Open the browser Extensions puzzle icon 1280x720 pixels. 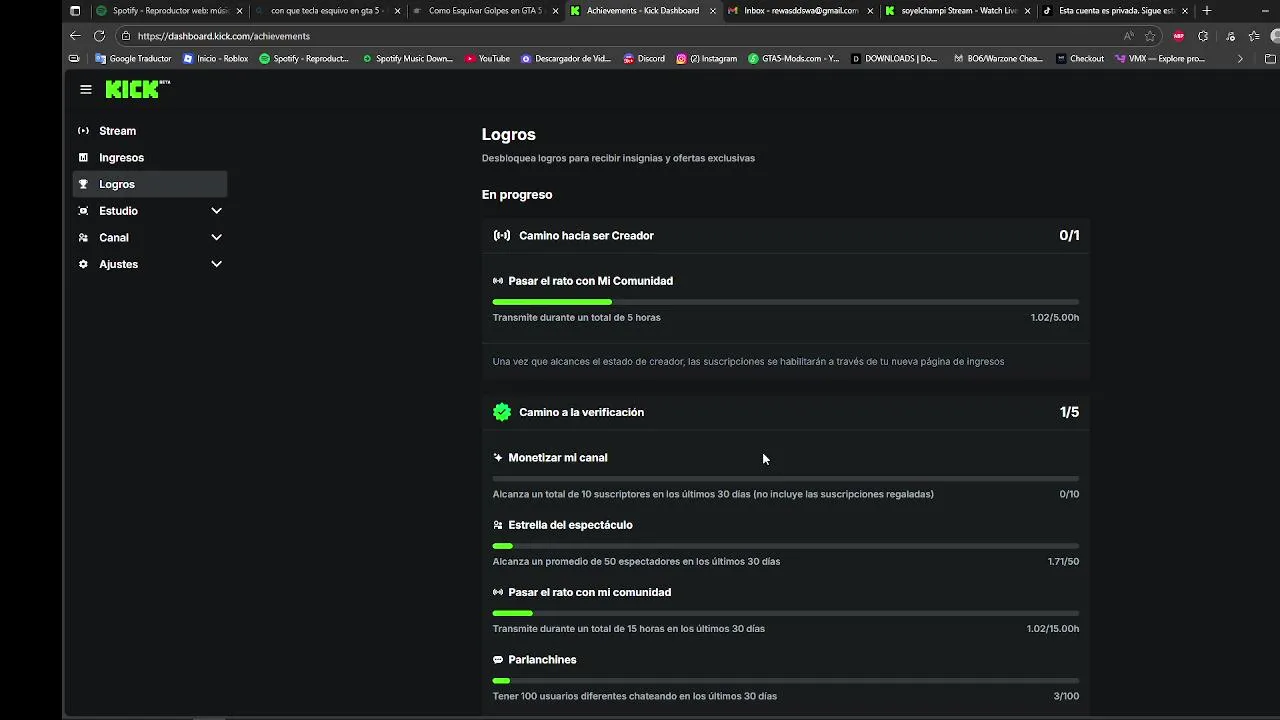point(1203,36)
